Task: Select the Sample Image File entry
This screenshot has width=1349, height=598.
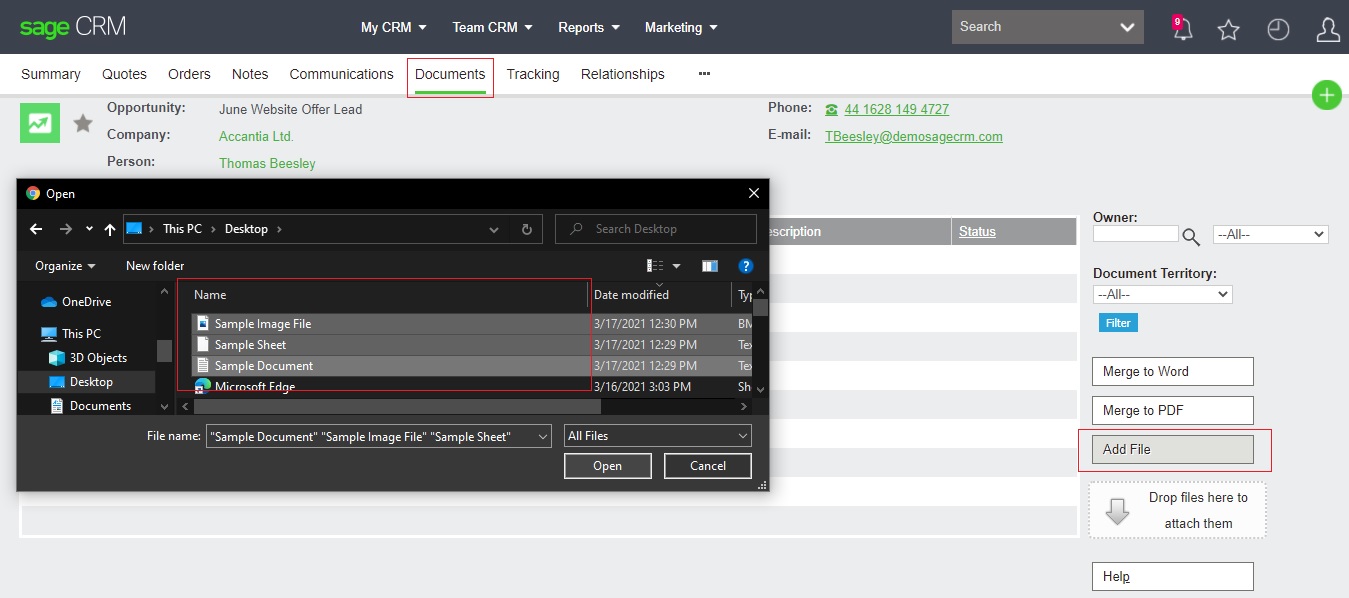Action: point(262,324)
